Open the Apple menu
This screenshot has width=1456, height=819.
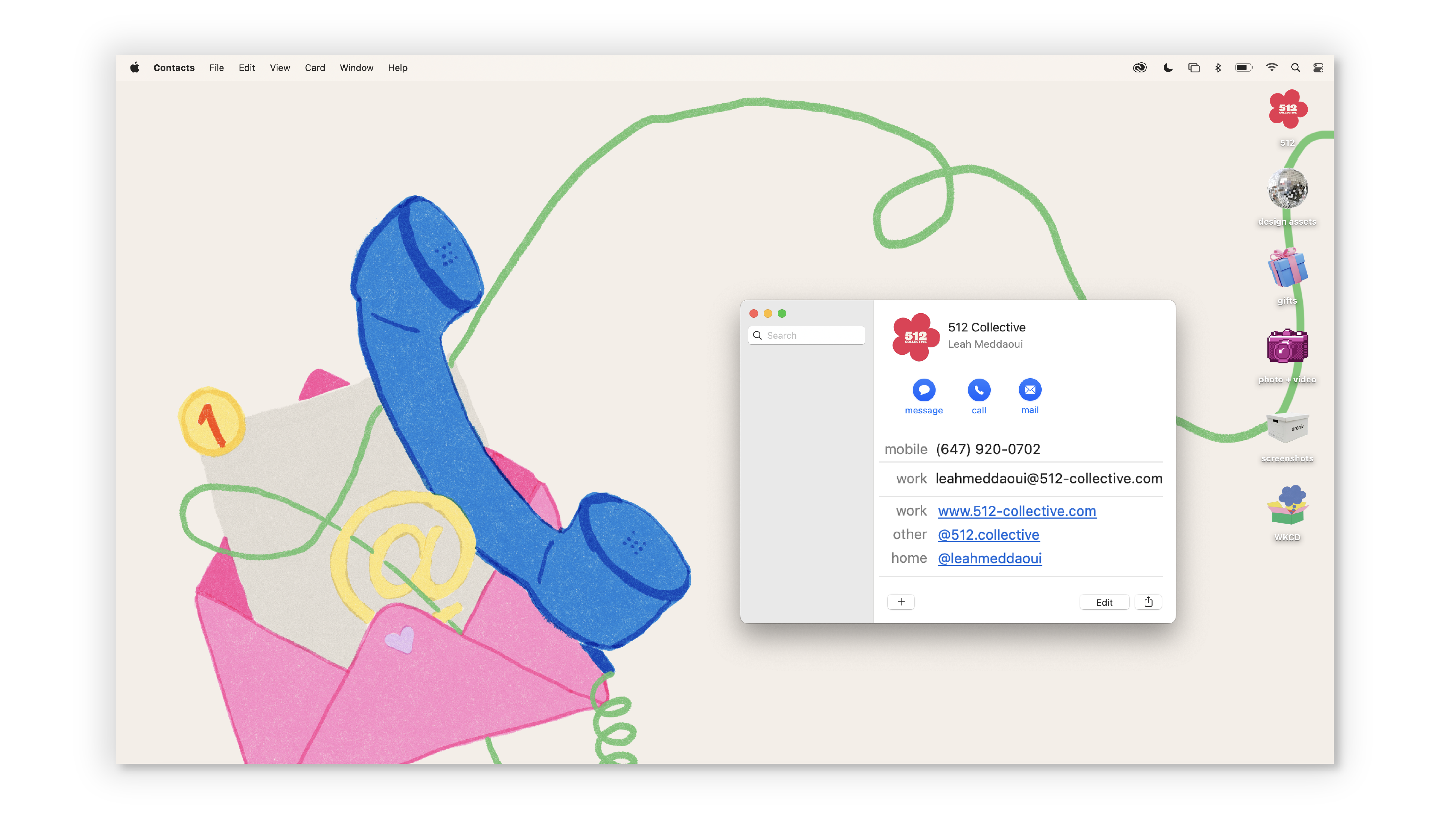134,68
